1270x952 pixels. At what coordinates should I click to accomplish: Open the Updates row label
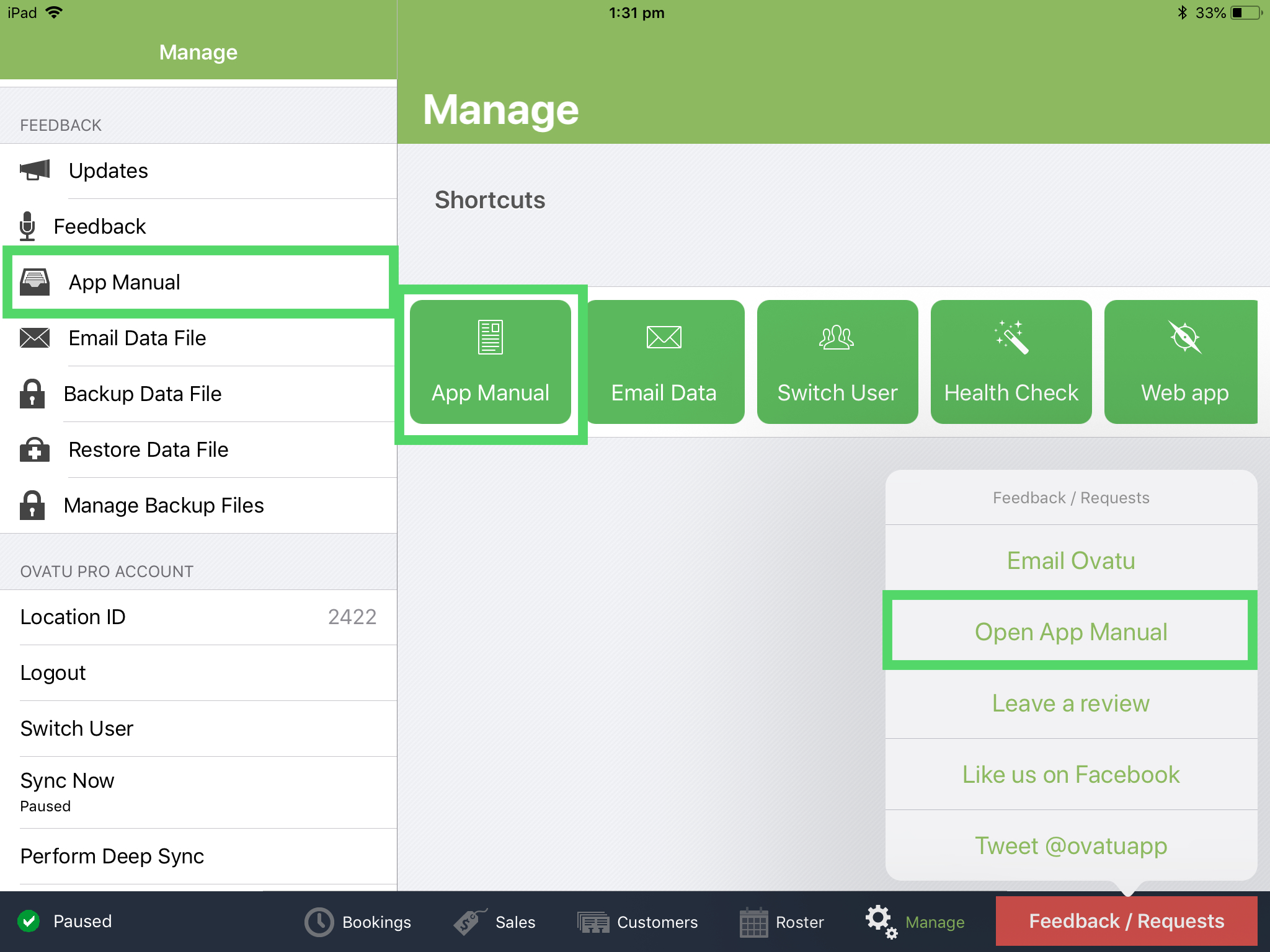109,170
